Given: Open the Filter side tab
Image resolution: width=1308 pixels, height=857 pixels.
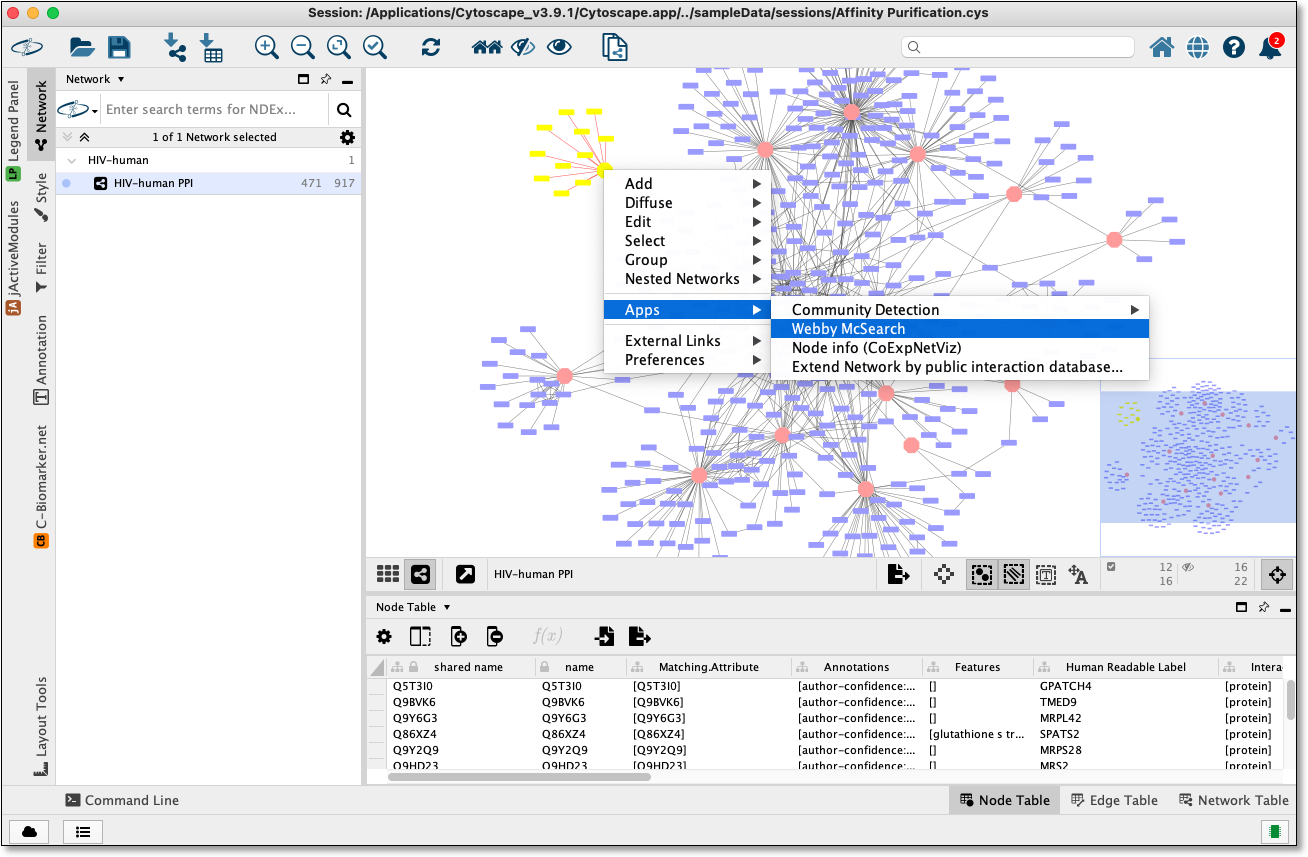Looking at the screenshot, I should [41, 267].
